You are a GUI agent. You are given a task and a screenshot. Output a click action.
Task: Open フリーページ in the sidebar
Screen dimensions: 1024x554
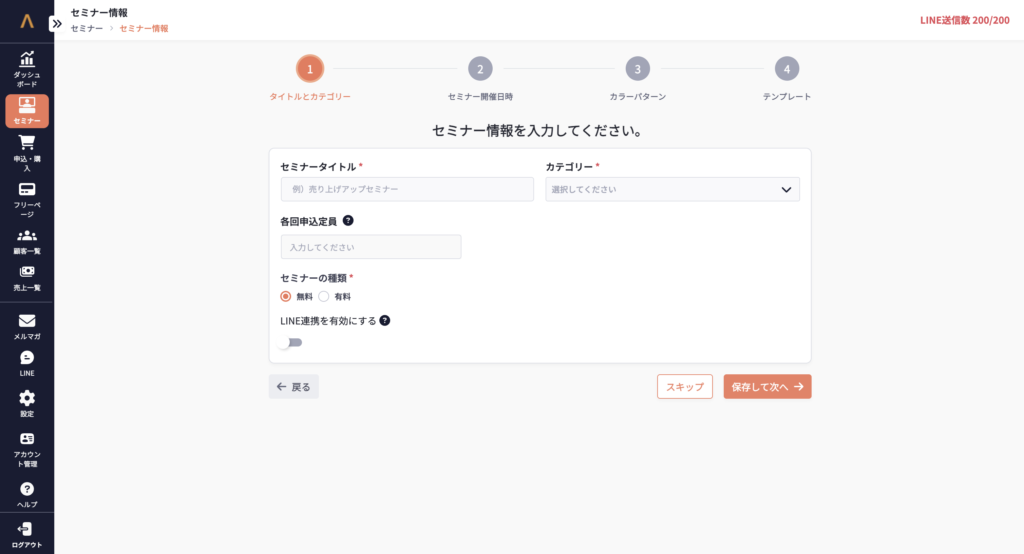point(27,190)
